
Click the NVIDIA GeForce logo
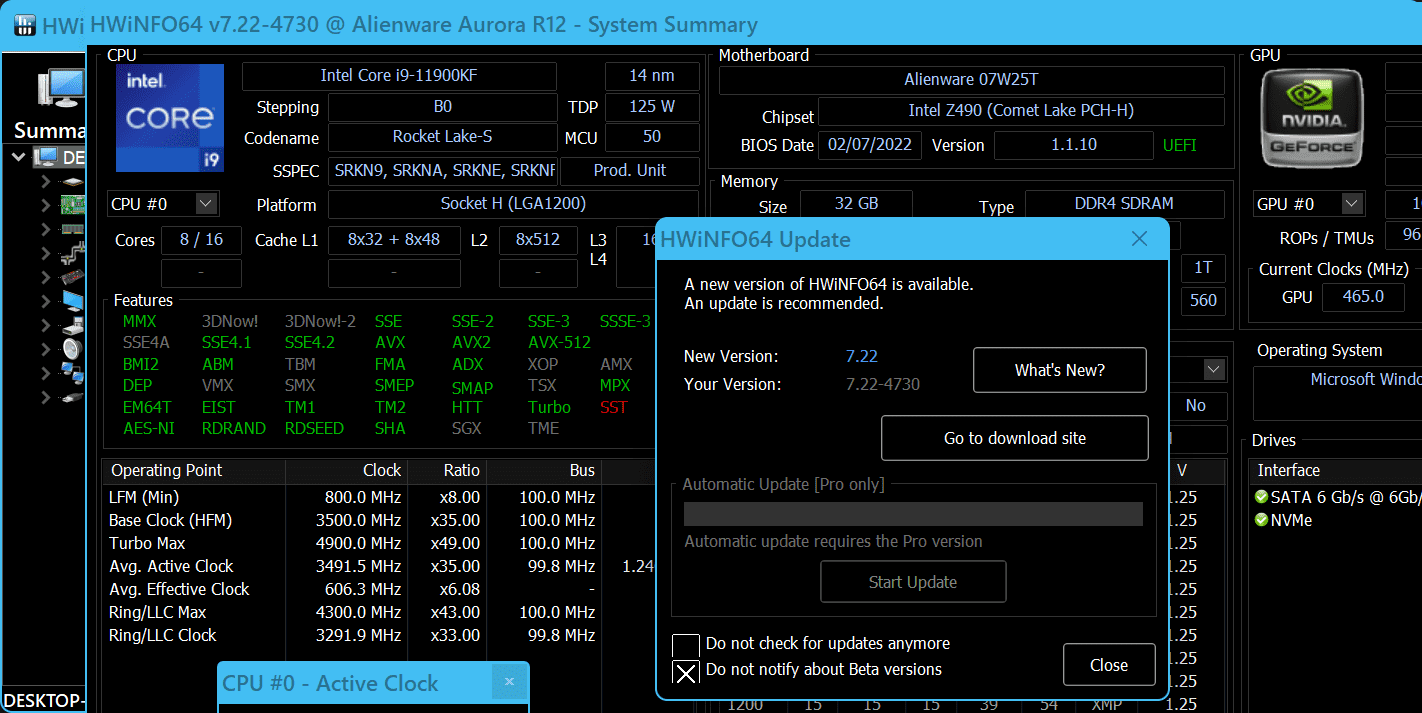(x=1311, y=117)
